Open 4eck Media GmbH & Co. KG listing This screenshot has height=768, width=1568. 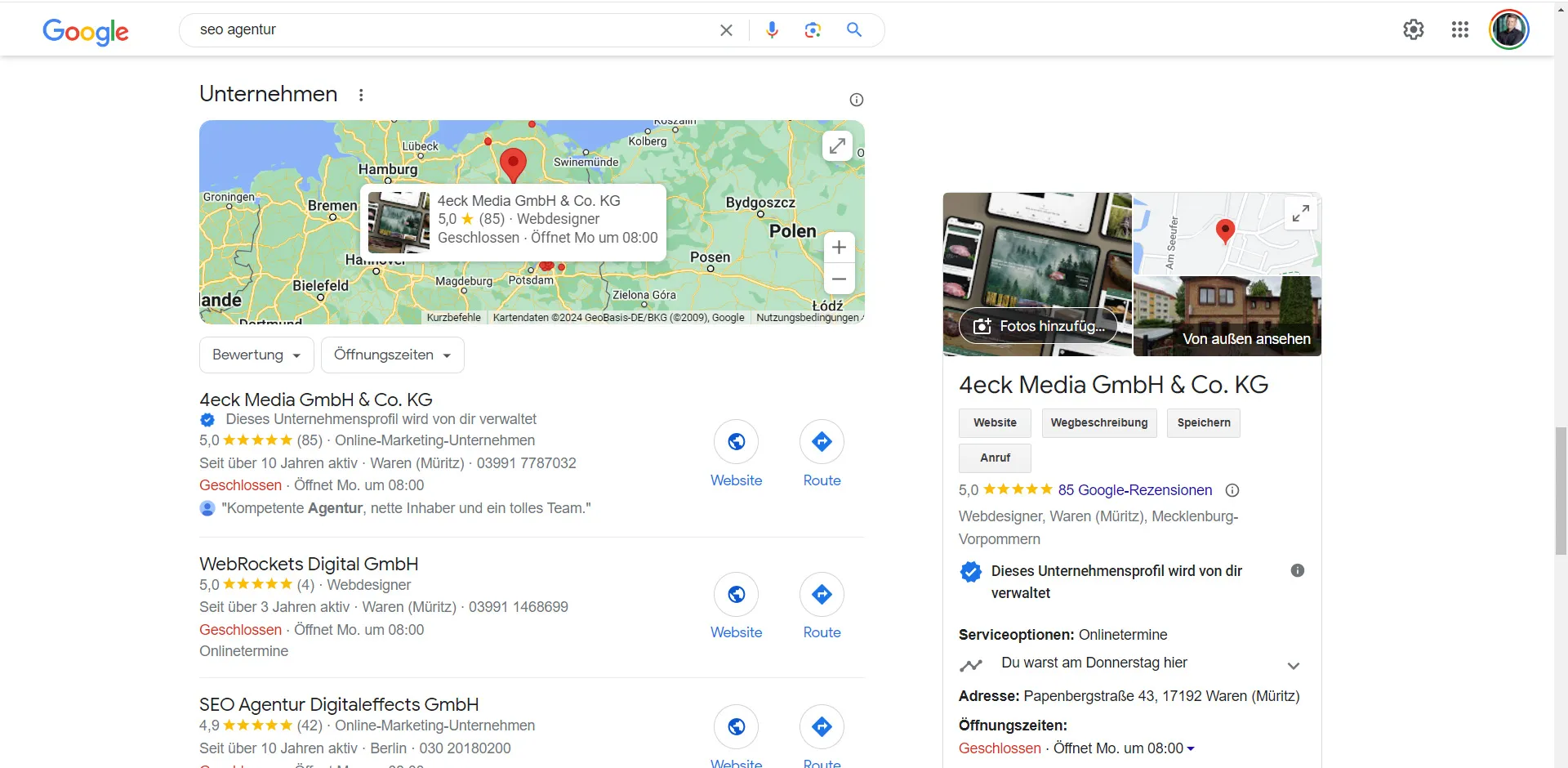[x=316, y=400]
